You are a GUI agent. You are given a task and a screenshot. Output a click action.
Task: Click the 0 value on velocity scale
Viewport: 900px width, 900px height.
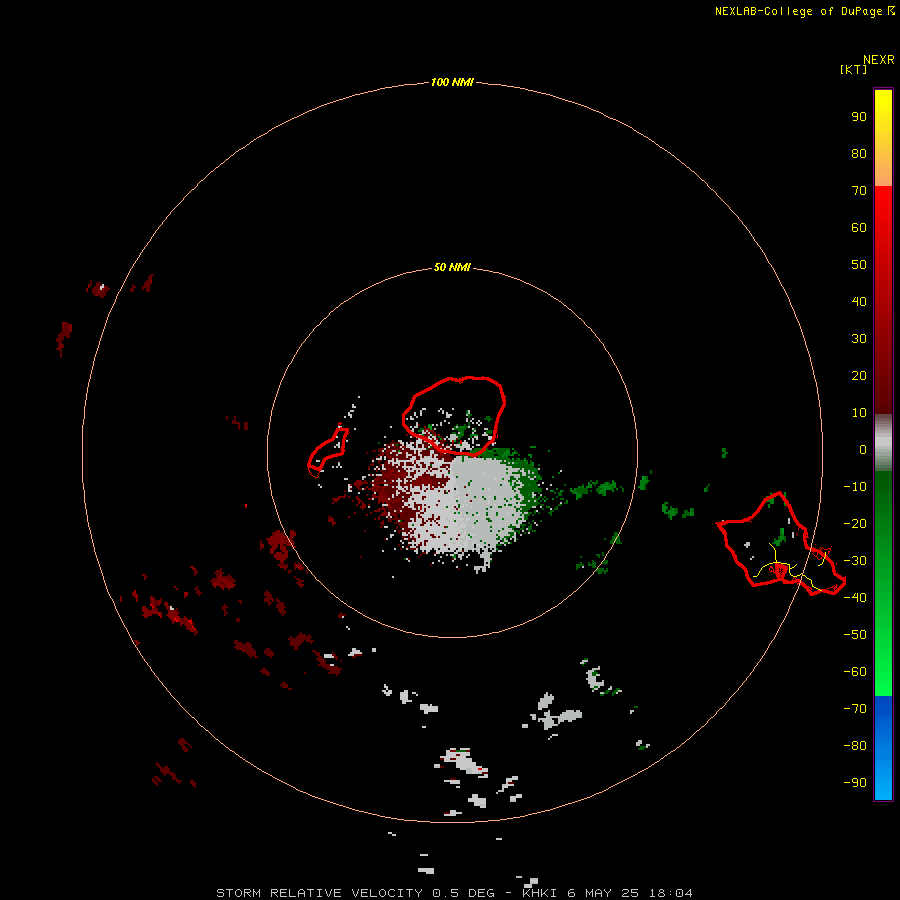863,449
